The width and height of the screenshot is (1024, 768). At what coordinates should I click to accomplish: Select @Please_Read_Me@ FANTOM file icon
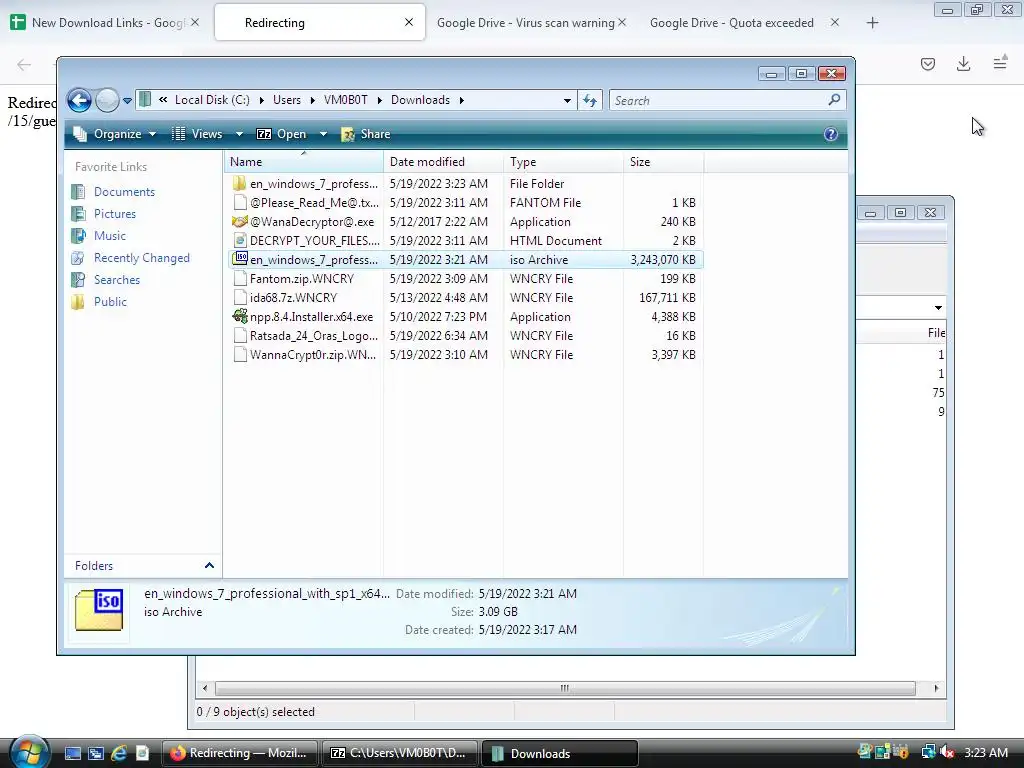pyautogui.click(x=240, y=202)
